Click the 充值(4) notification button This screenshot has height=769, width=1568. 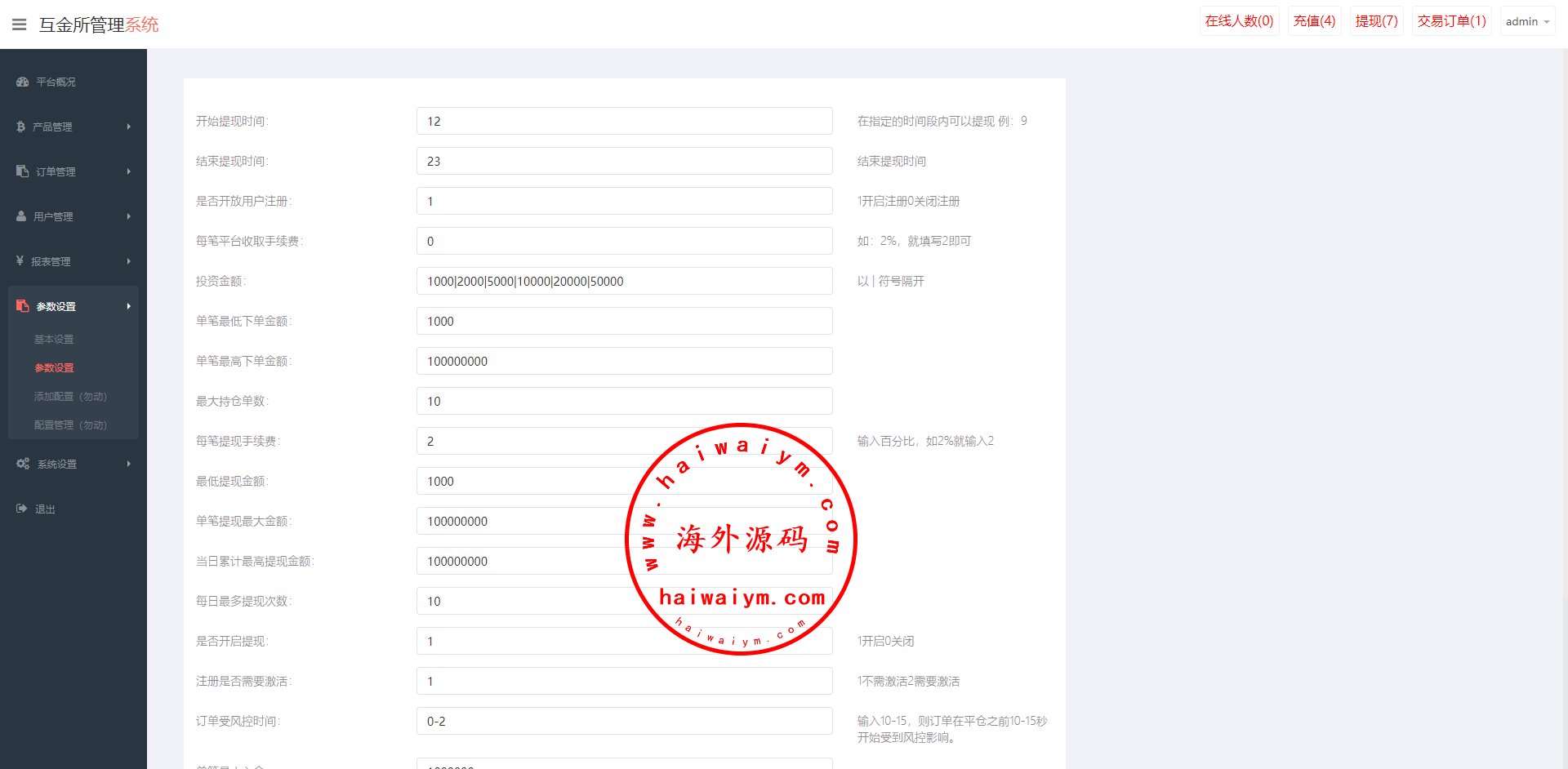tap(1314, 21)
